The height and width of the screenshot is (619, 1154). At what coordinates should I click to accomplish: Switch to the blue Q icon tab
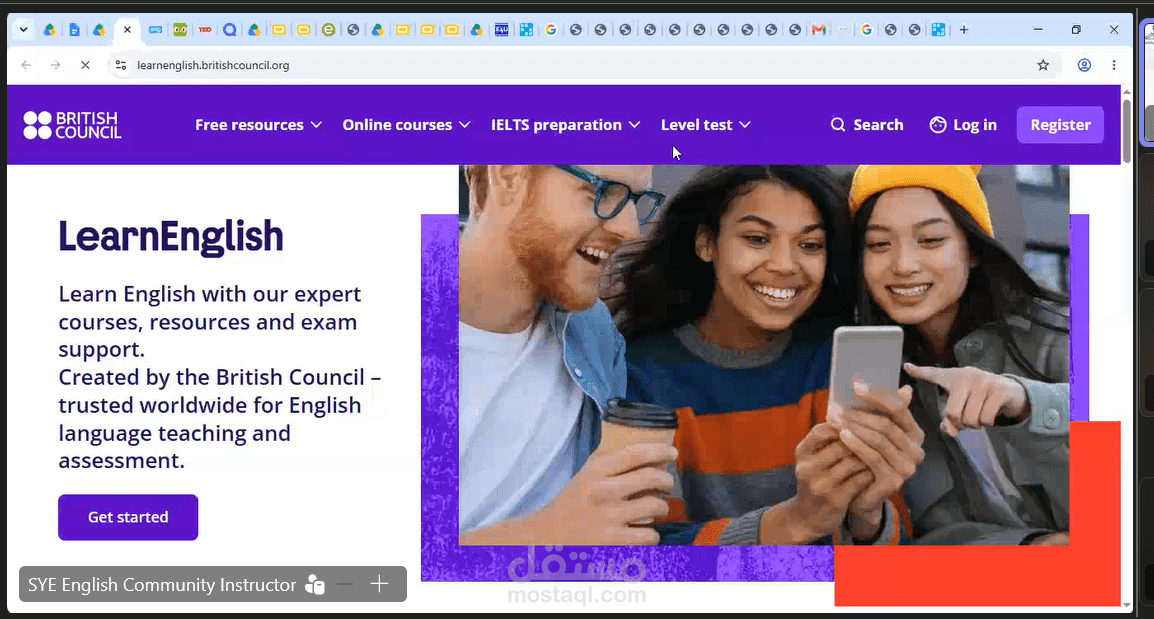point(230,30)
